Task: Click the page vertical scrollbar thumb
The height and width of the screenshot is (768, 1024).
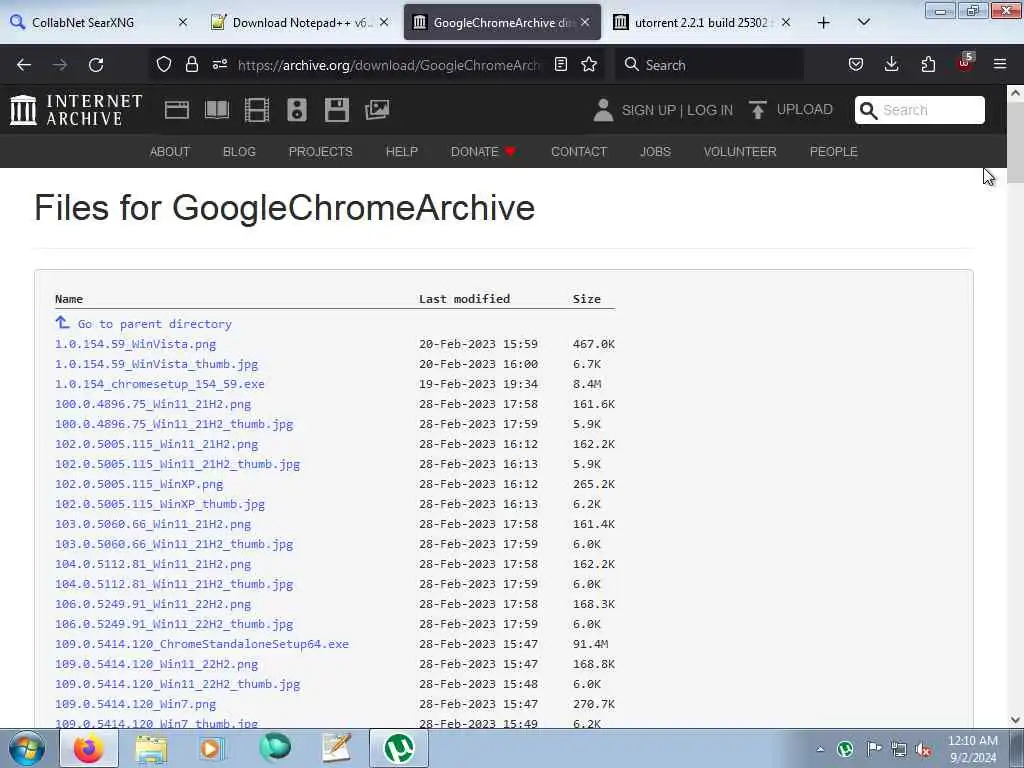Action: pos(1015,144)
